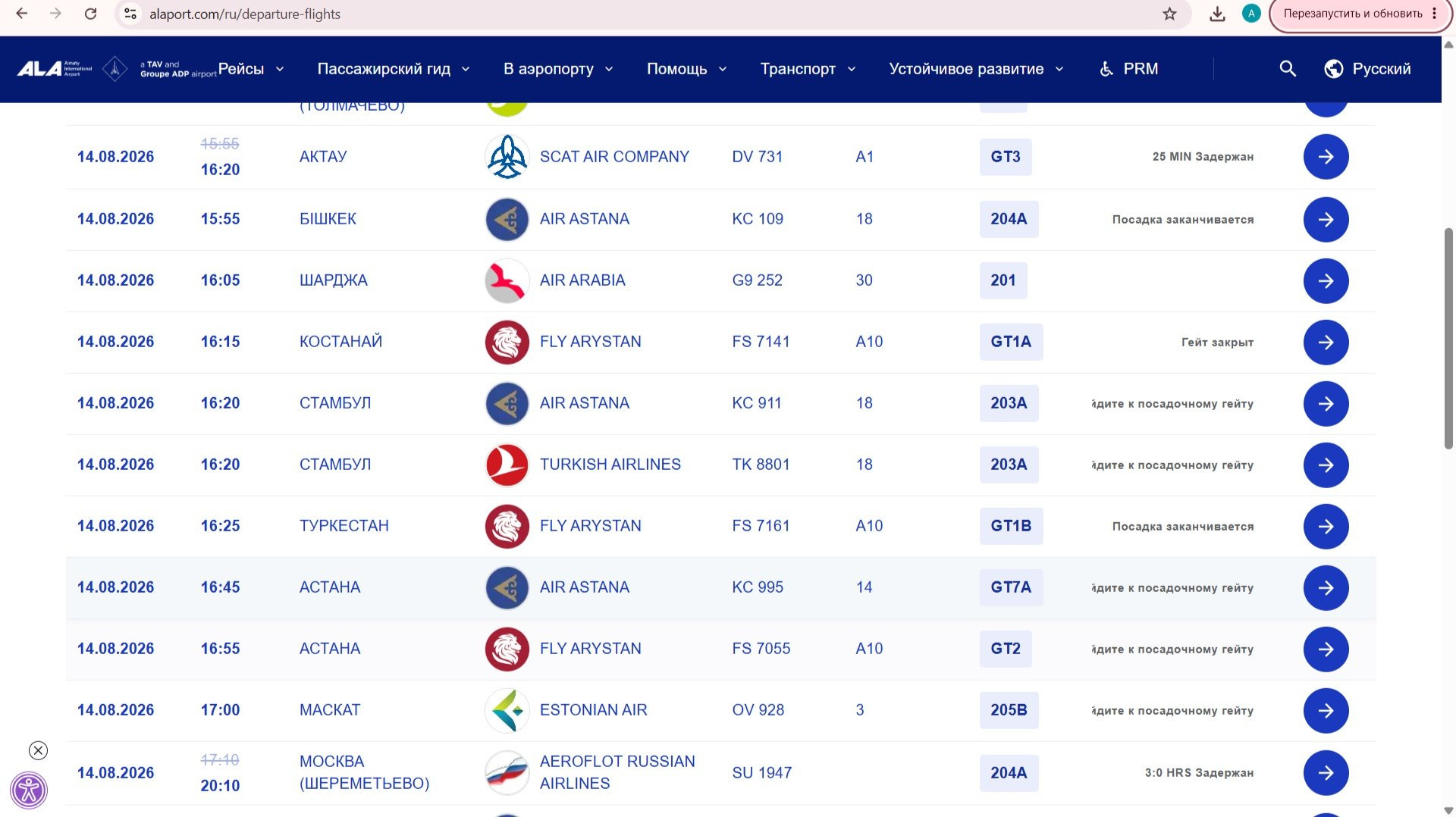Close the accessibility widget

[x=38, y=750]
